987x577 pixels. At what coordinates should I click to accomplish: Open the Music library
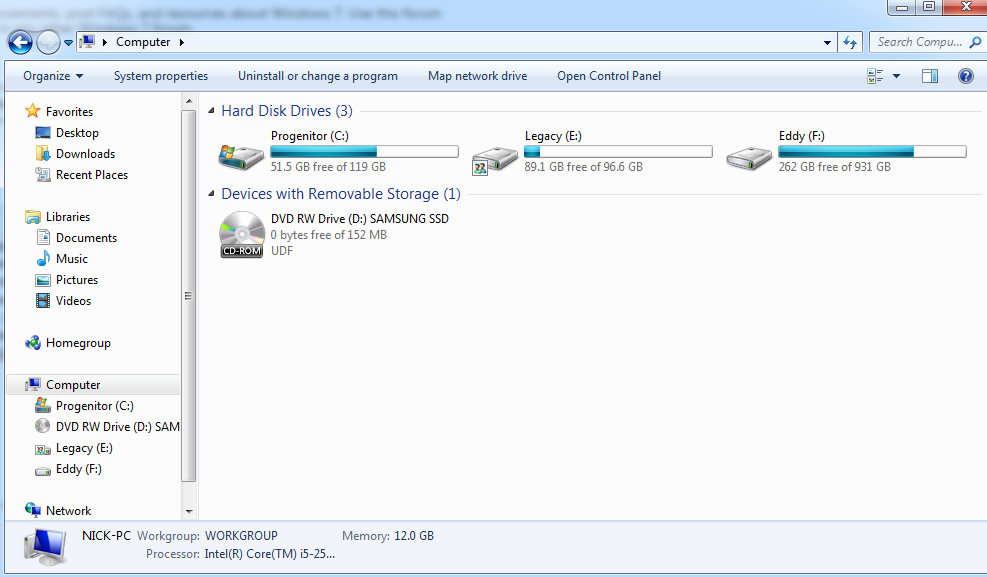coord(71,259)
